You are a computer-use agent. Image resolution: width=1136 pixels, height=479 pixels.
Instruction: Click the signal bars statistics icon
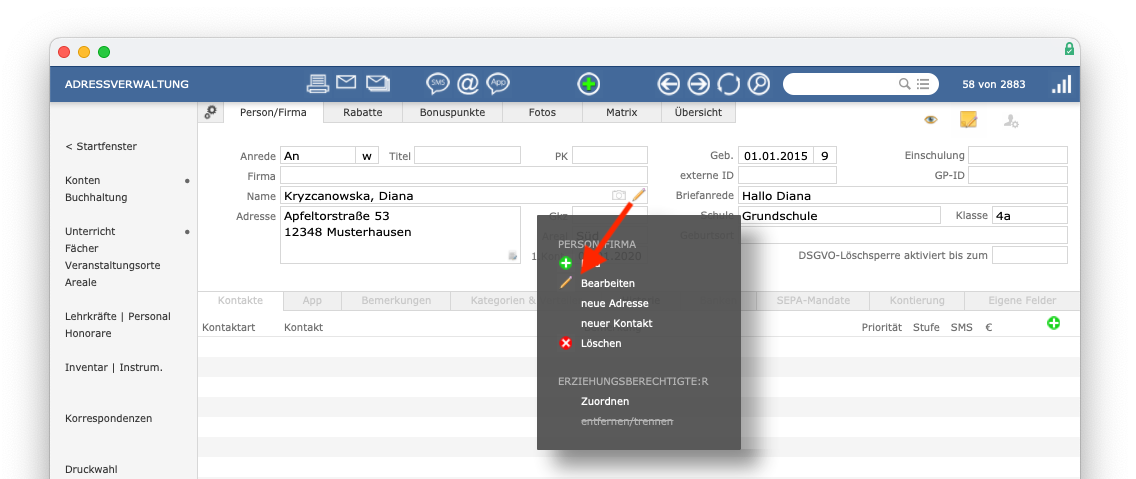point(1061,84)
